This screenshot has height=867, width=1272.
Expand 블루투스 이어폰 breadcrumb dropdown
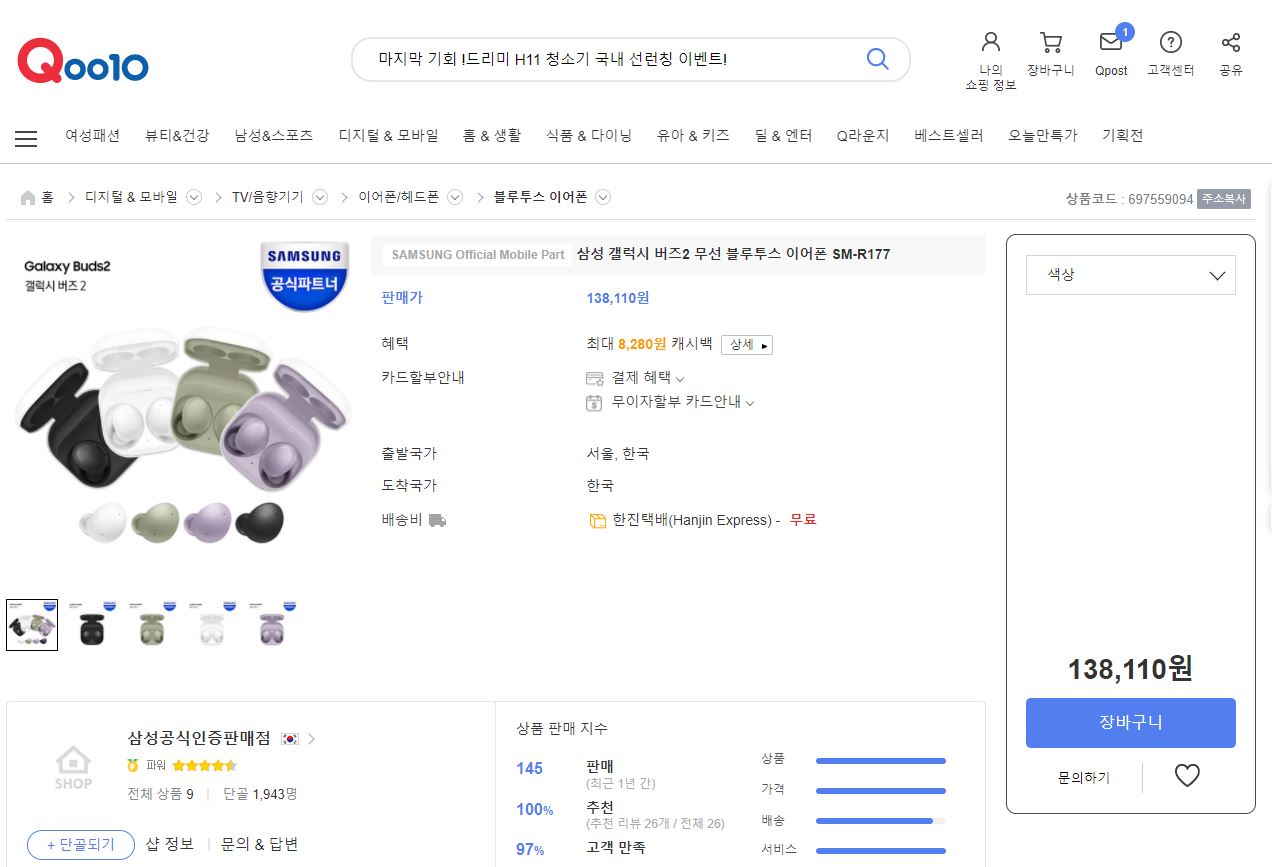point(603,197)
